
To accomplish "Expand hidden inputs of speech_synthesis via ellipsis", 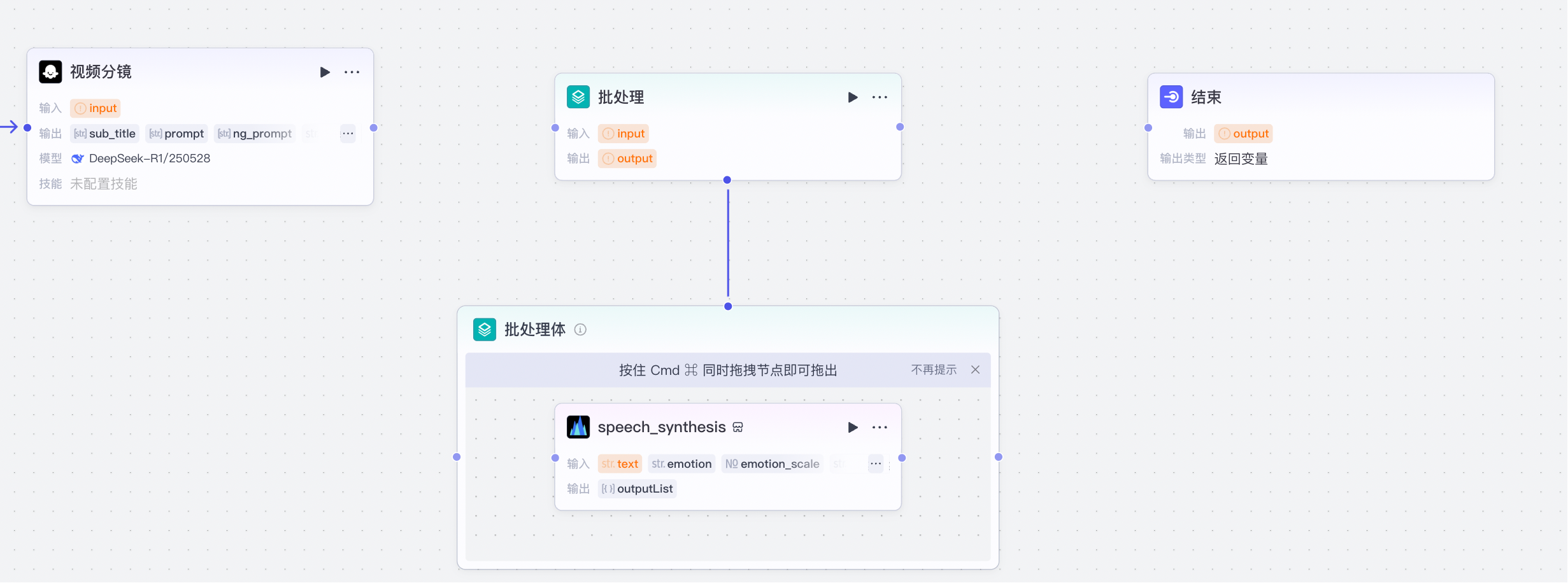I will pos(875,464).
